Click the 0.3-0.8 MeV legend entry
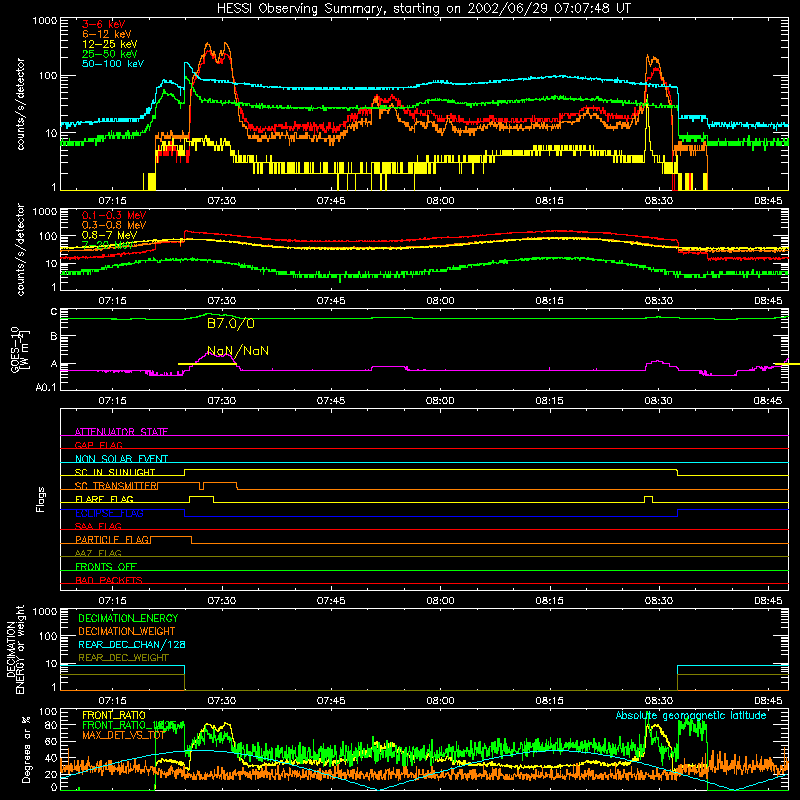The image size is (800, 800). tap(114, 225)
